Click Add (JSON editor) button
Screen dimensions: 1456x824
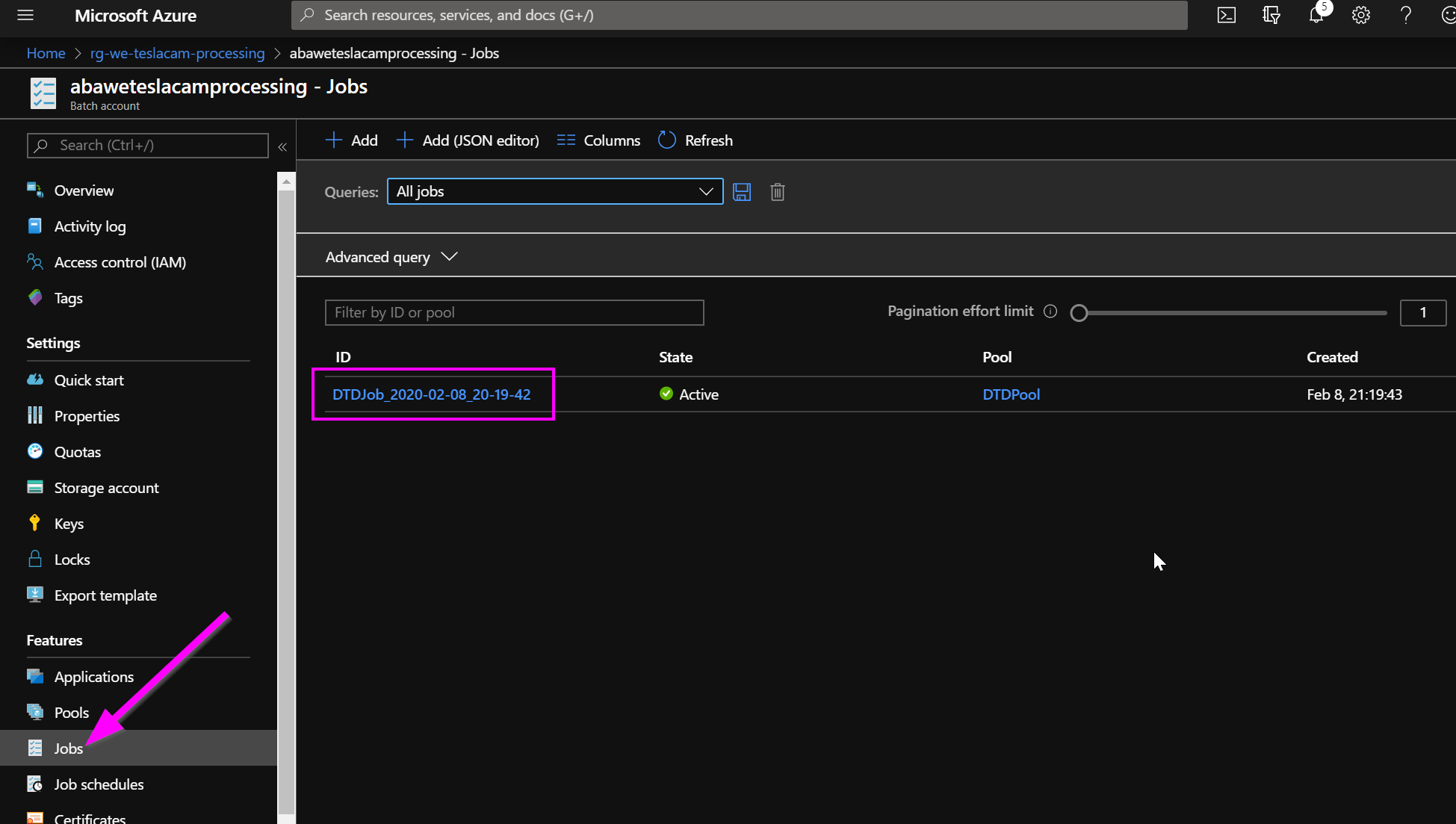pyautogui.click(x=468, y=140)
